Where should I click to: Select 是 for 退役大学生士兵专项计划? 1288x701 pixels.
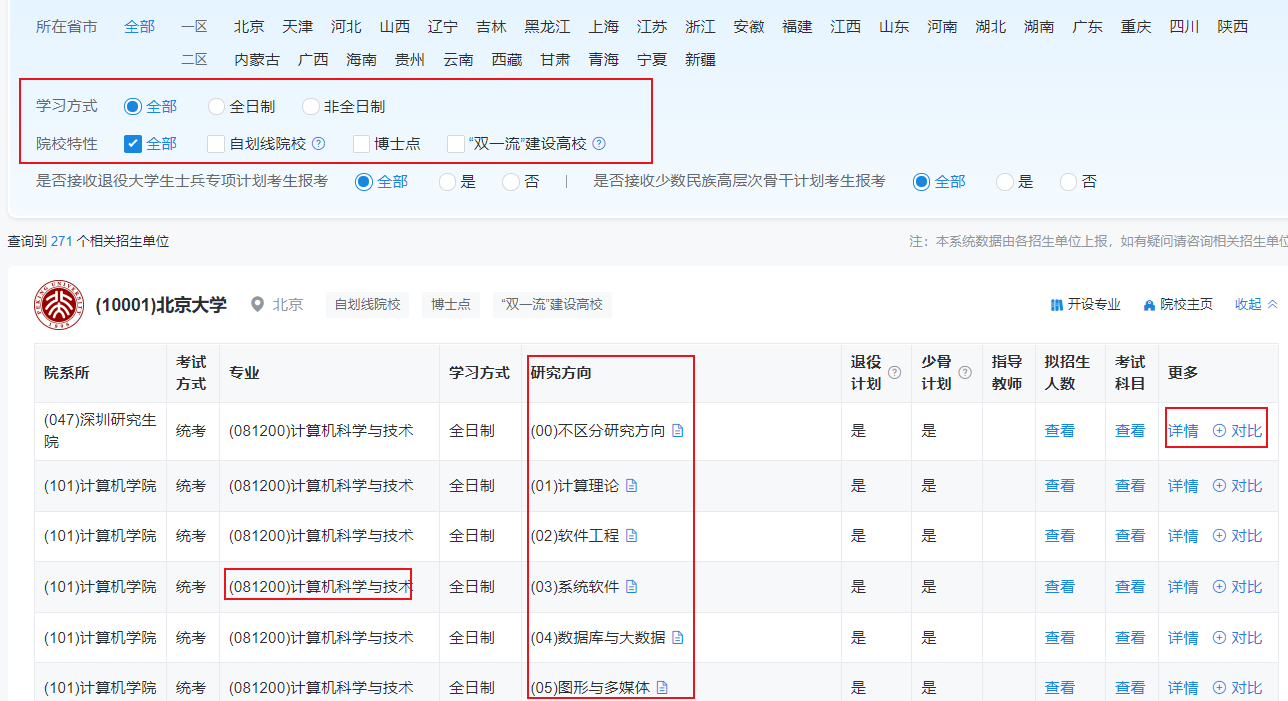446,181
